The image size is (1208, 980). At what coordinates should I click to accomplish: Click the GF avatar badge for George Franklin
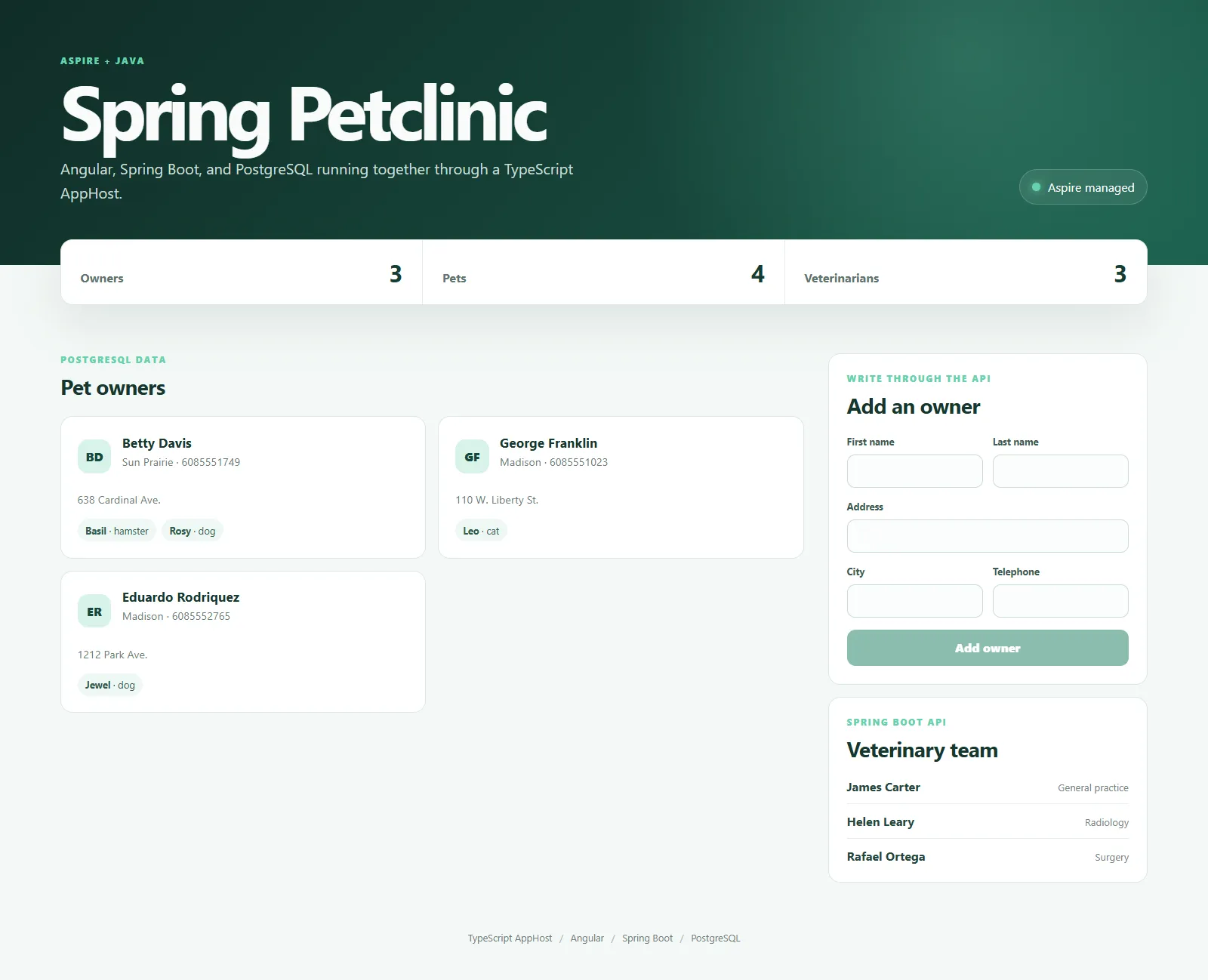[472, 457]
